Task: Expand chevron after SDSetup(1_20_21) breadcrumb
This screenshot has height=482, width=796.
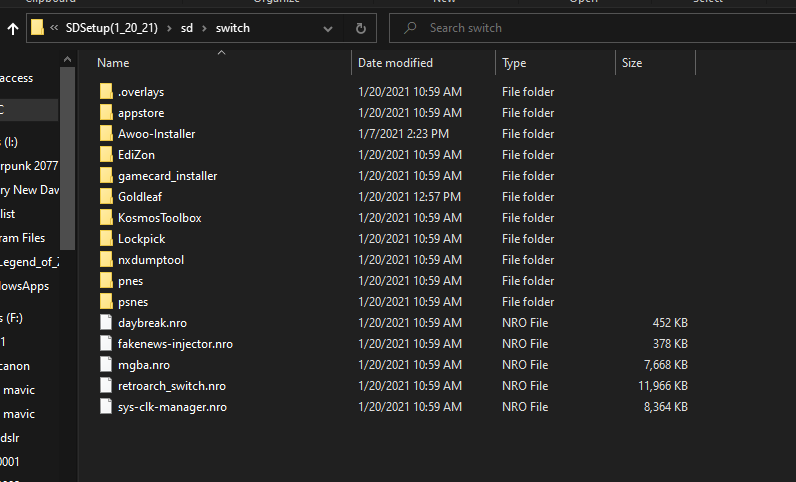Action: click(x=169, y=28)
